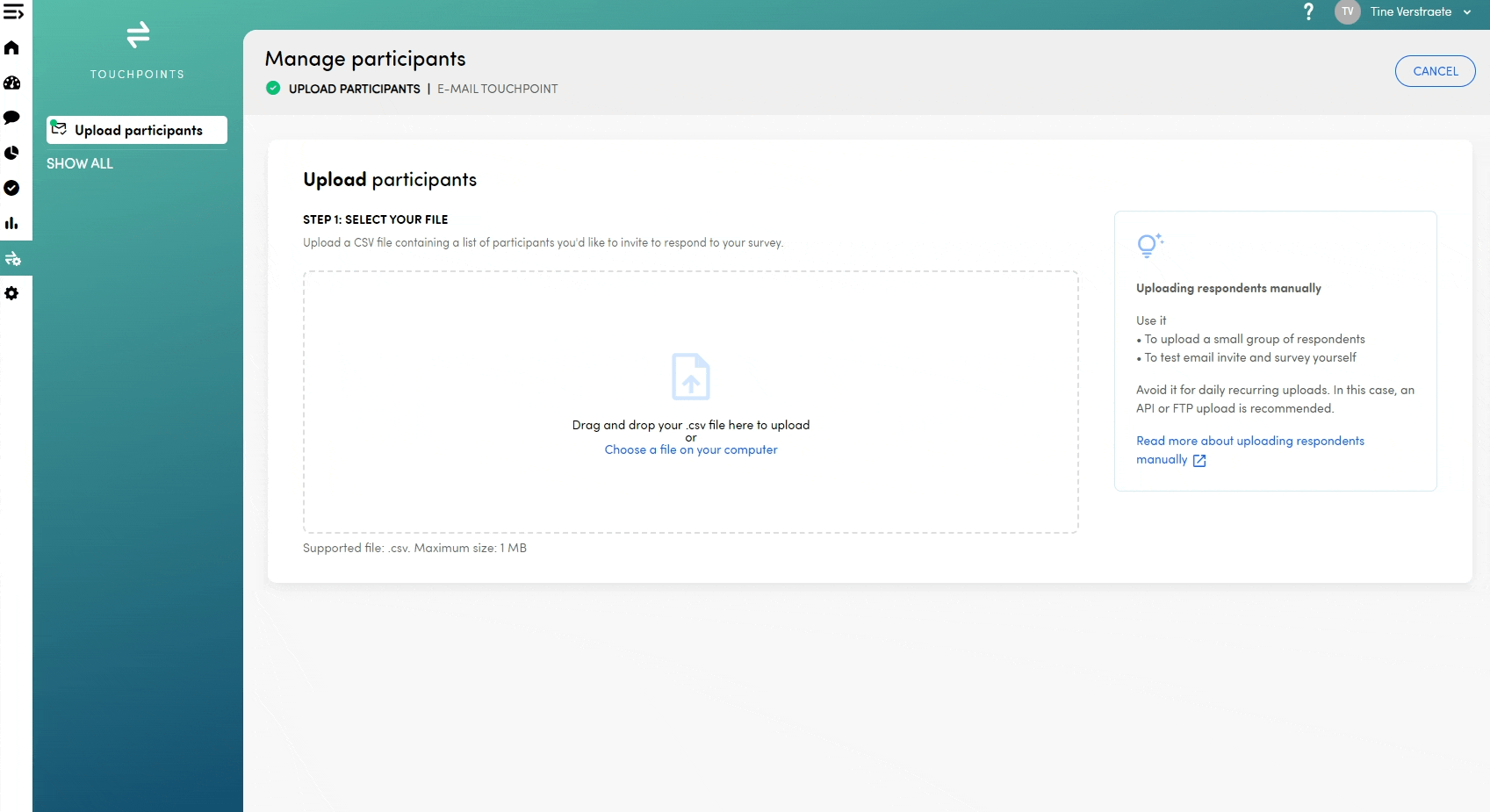The width and height of the screenshot is (1490, 812).
Task: Click the Touchpoints arrows logo
Action: (x=138, y=35)
